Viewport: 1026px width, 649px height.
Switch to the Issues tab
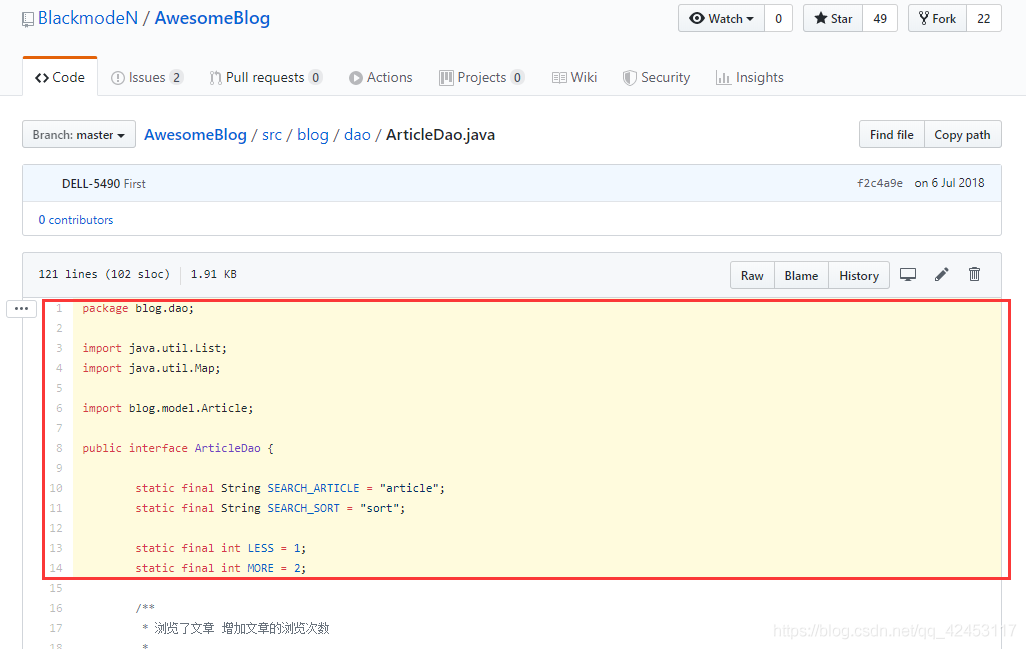point(147,78)
